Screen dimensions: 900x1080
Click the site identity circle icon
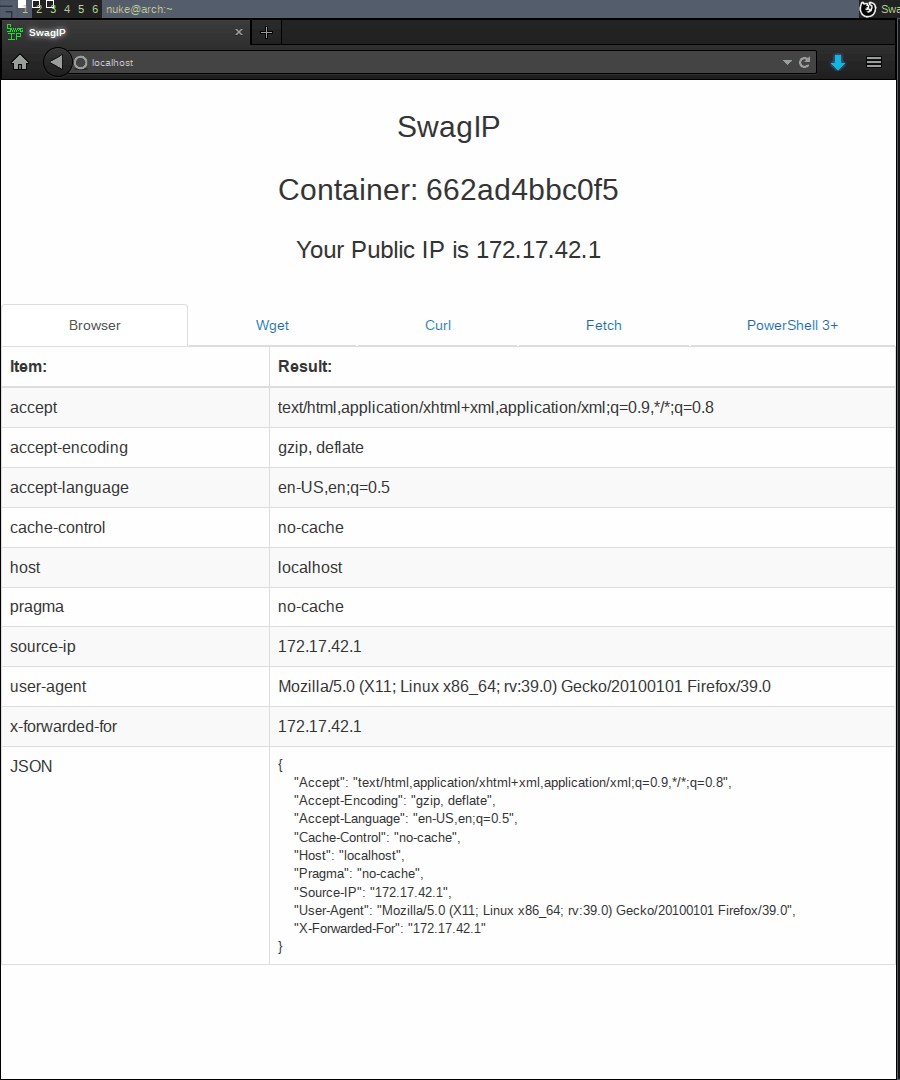(x=81, y=63)
